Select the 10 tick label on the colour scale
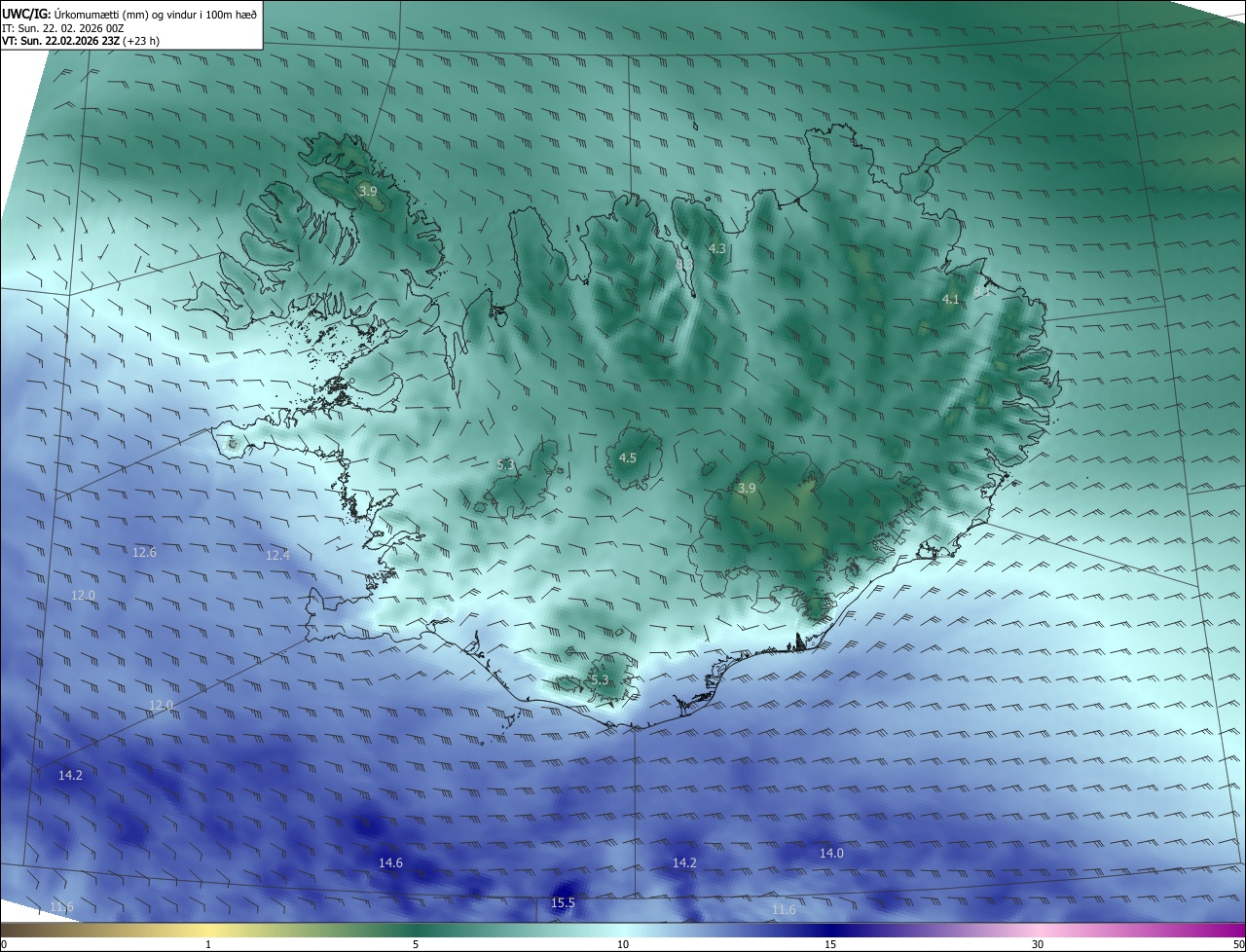The height and width of the screenshot is (952, 1246). pyautogui.click(x=623, y=944)
